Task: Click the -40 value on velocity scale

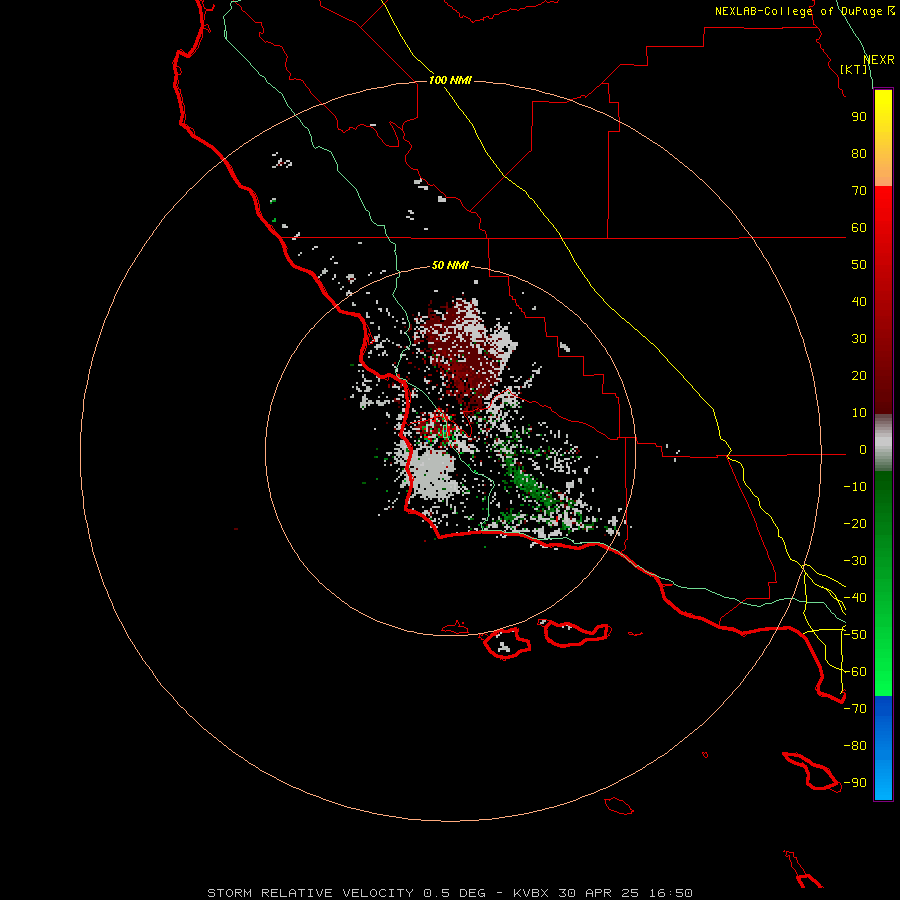Action: pyautogui.click(x=855, y=598)
